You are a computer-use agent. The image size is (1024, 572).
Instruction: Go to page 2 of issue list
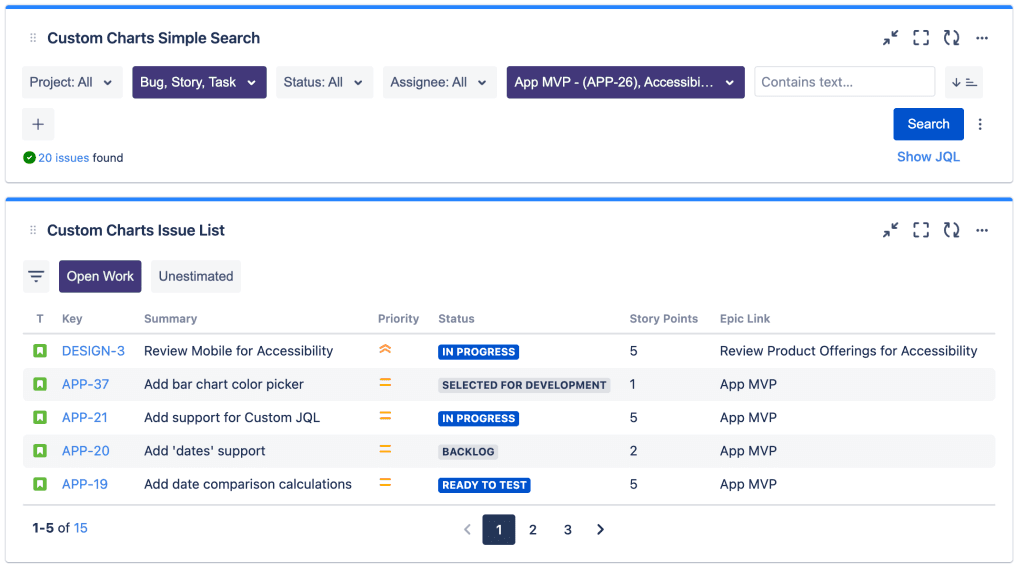coord(533,529)
